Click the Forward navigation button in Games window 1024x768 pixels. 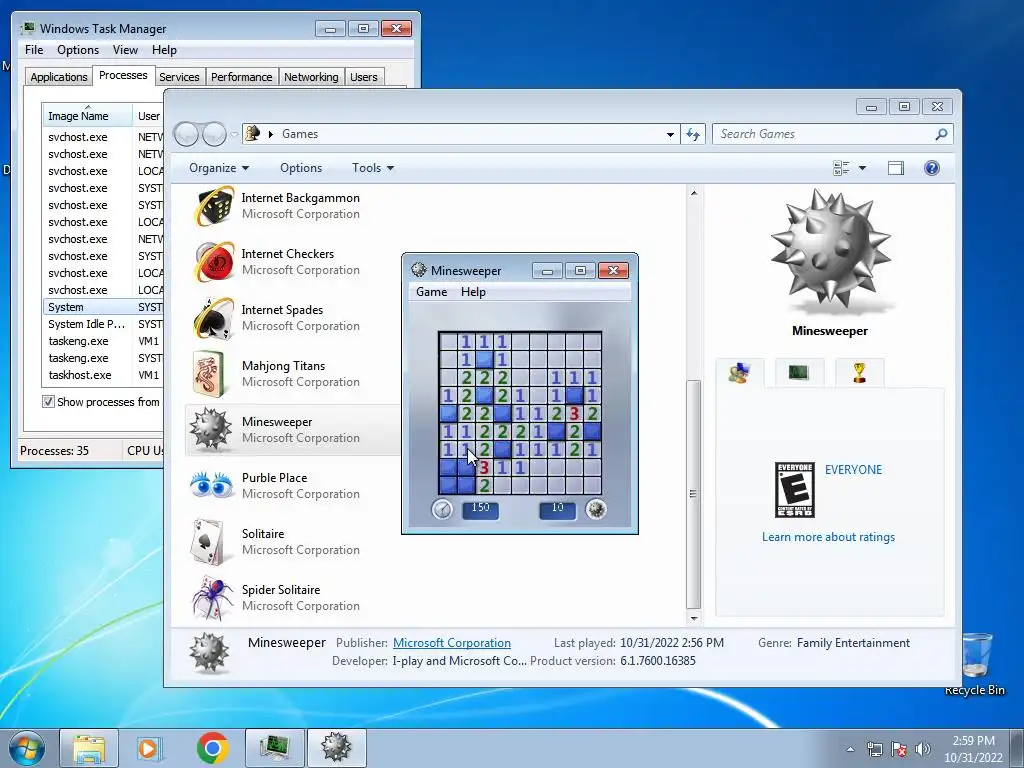pyautogui.click(x=214, y=135)
